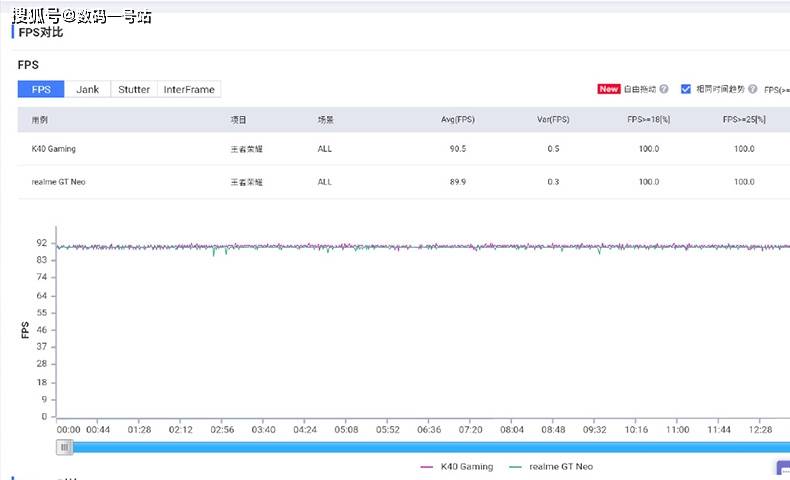This screenshot has height=480, width=790.
Task: Click the 0.5 Var(FPS) value
Action: click(x=553, y=149)
